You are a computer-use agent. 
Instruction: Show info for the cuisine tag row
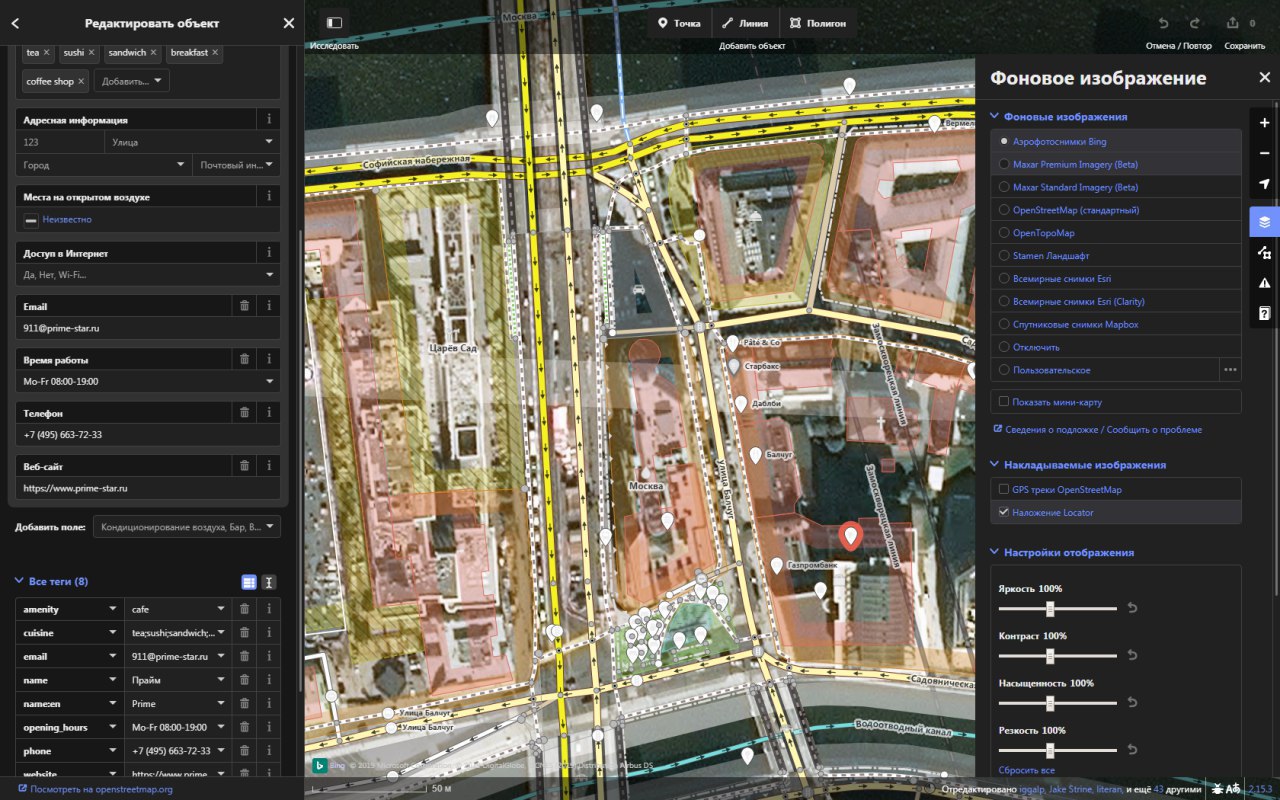pyautogui.click(x=269, y=632)
